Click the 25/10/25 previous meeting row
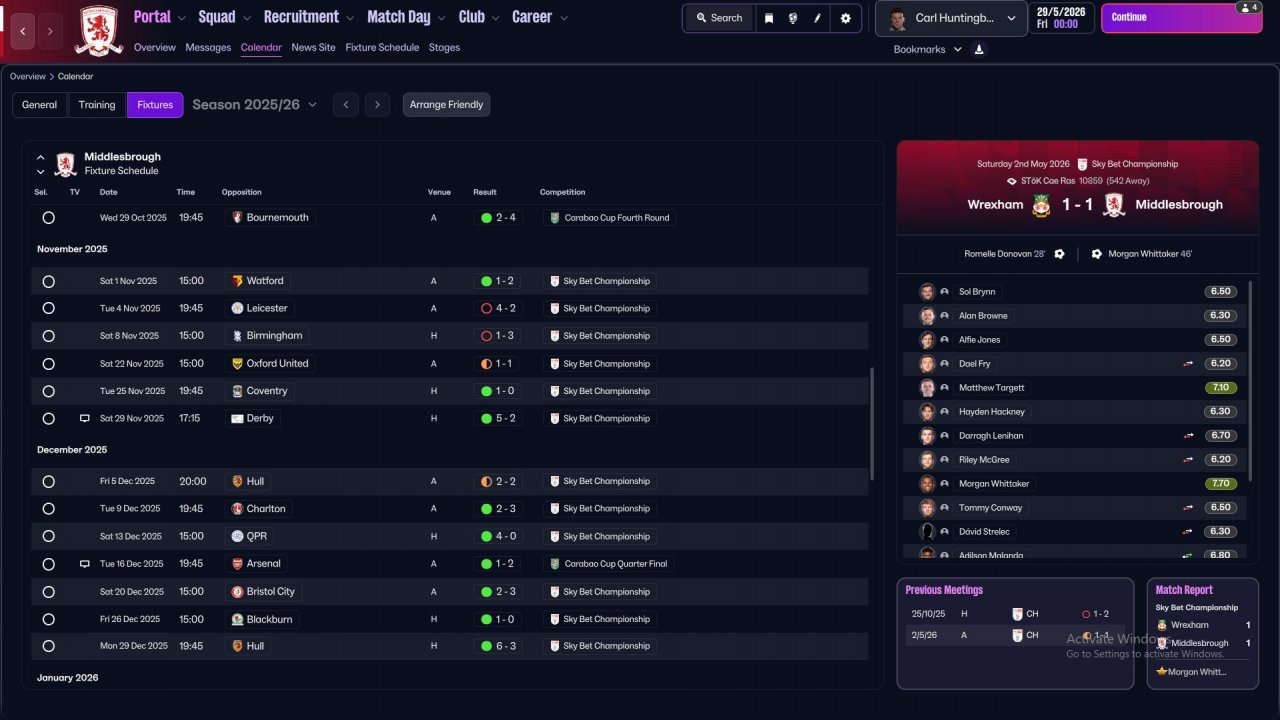Viewport: 1280px width, 720px height. click(x=1015, y=614)
